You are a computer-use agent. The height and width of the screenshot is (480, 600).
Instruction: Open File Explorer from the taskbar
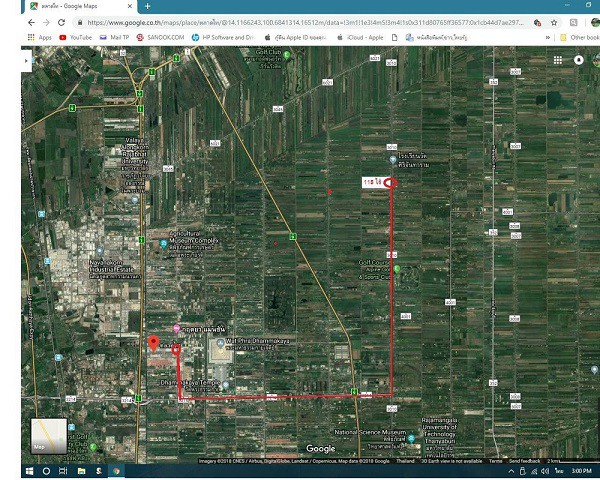pyautogui.click(x=81, y=471)
